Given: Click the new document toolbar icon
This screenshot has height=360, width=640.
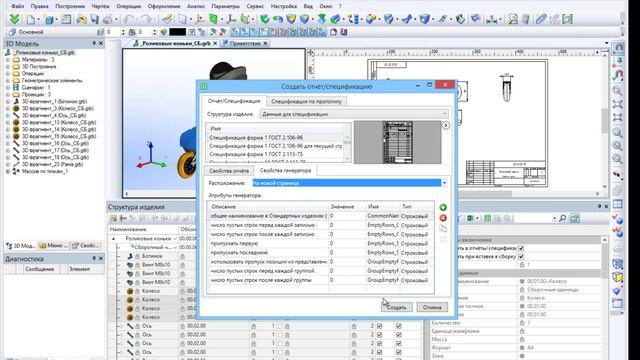Looking at the screenshot, I should tap(30, 19).
